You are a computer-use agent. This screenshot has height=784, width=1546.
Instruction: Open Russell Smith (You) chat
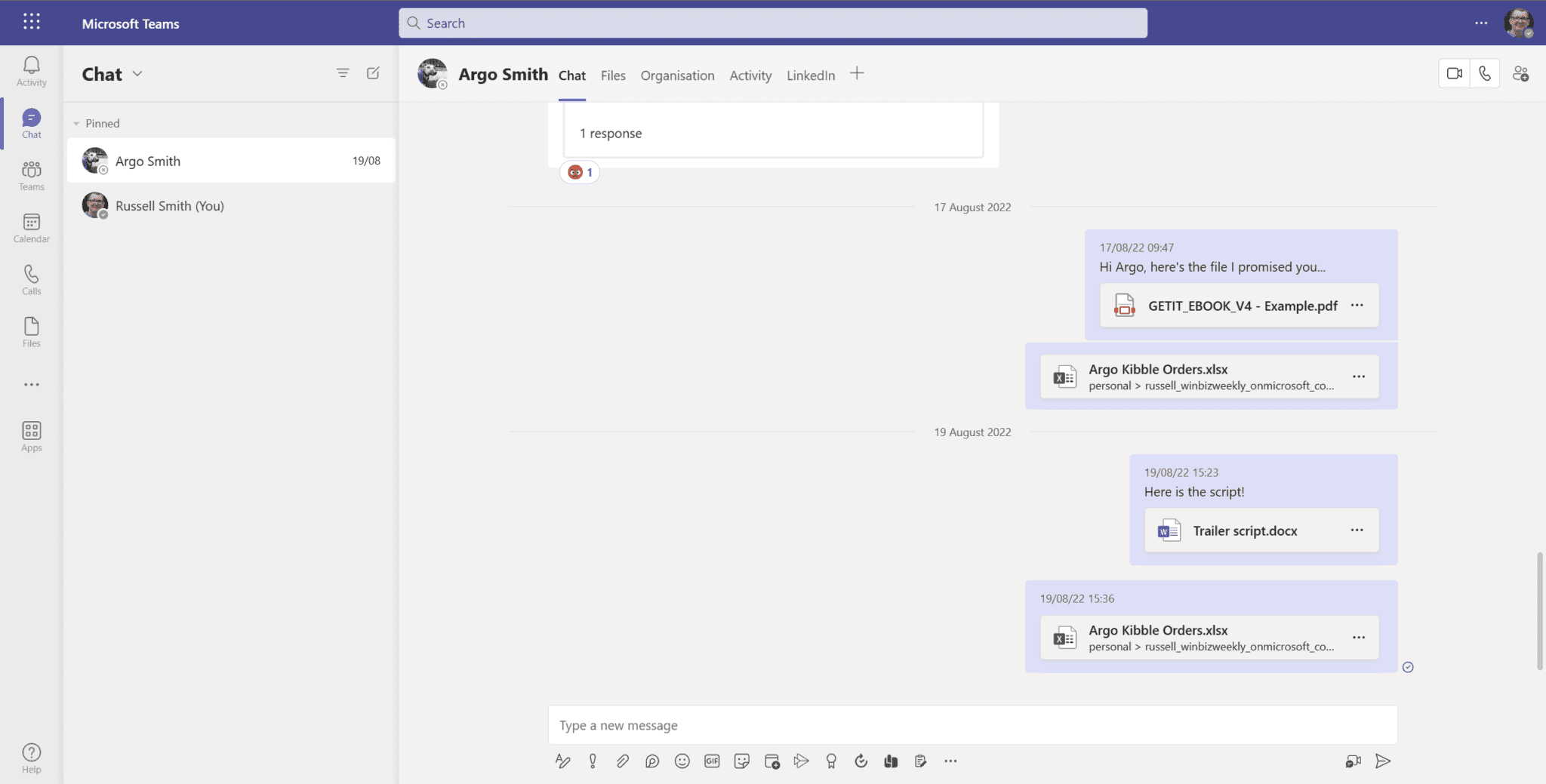(x=231, y=205)
